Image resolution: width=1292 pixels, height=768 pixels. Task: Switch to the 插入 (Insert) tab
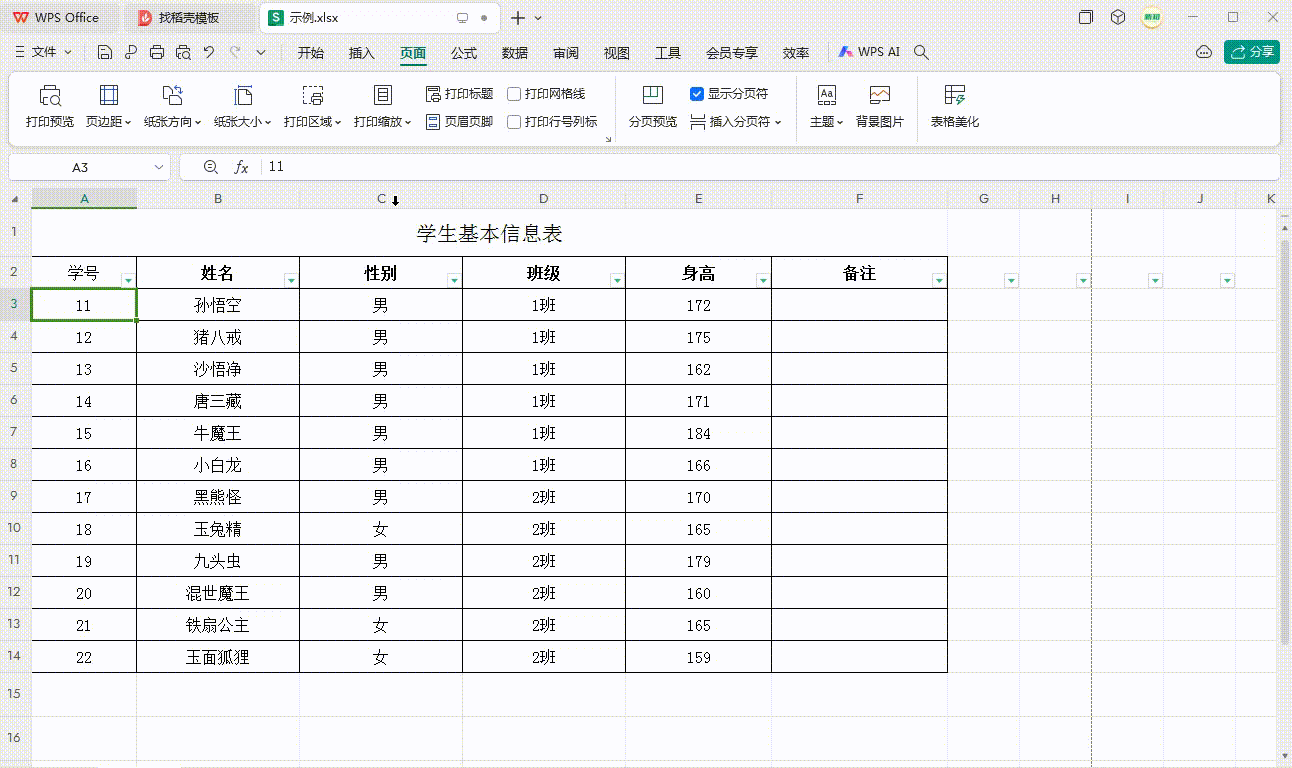pyautogui.click(x=362, y=53)
